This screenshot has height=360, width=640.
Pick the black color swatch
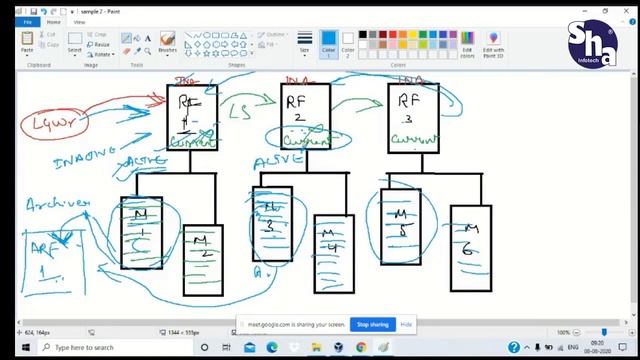click(x=362, y=35)
